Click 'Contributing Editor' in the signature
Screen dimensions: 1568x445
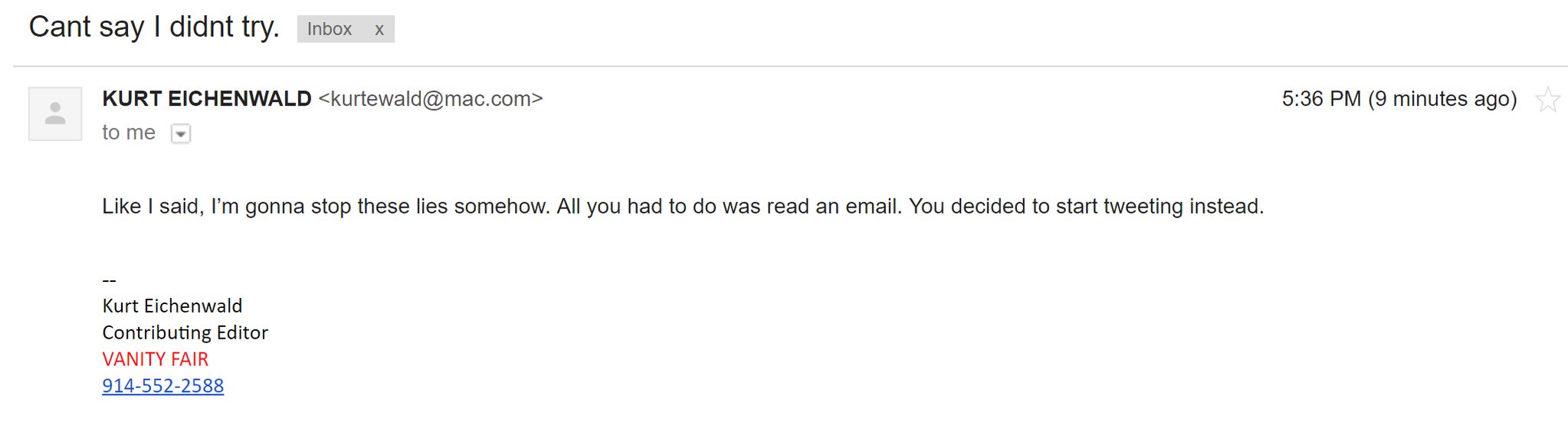185,332
